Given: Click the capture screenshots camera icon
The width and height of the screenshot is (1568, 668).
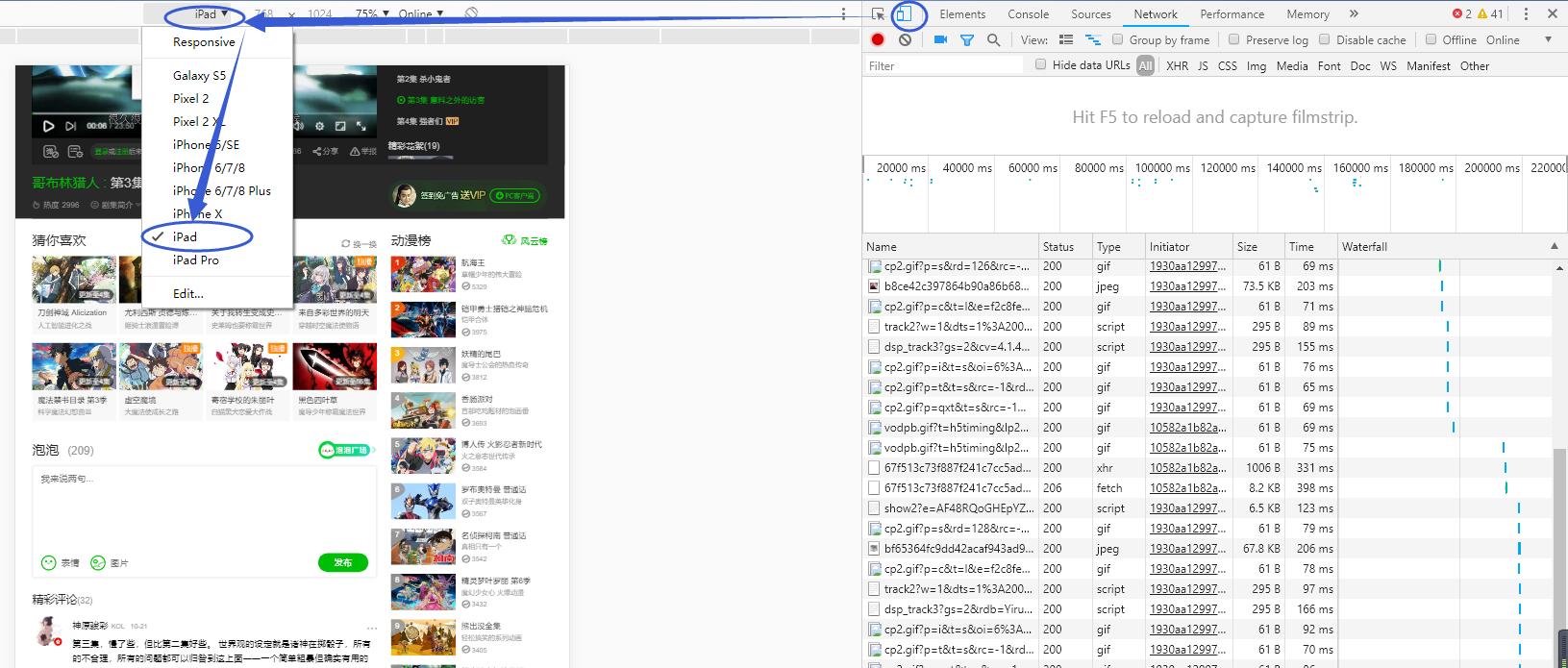Looking at the screenshot, I should coord(940,40).
